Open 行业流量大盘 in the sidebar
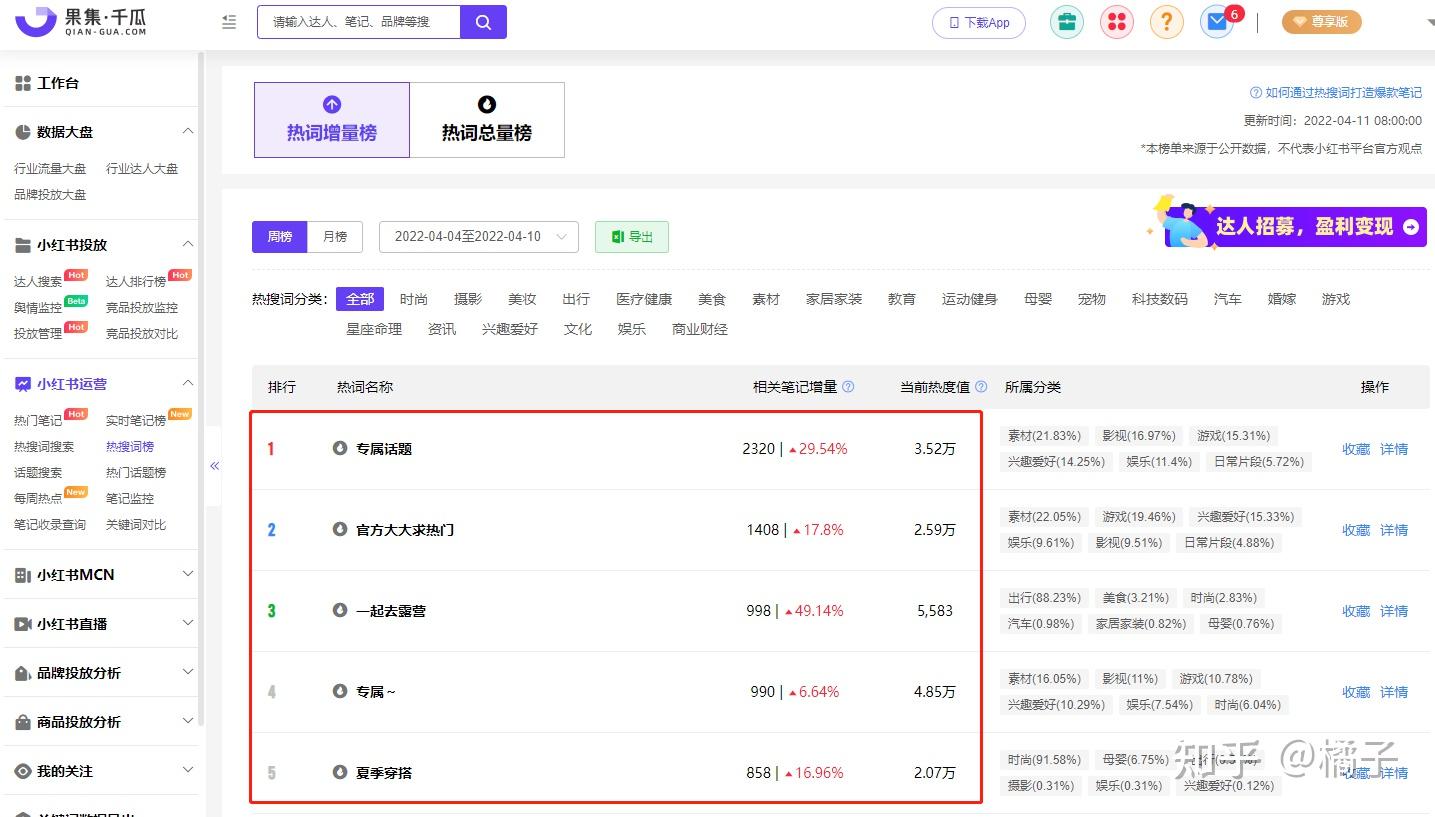The image size is (1435, 817). click(50, 169)
